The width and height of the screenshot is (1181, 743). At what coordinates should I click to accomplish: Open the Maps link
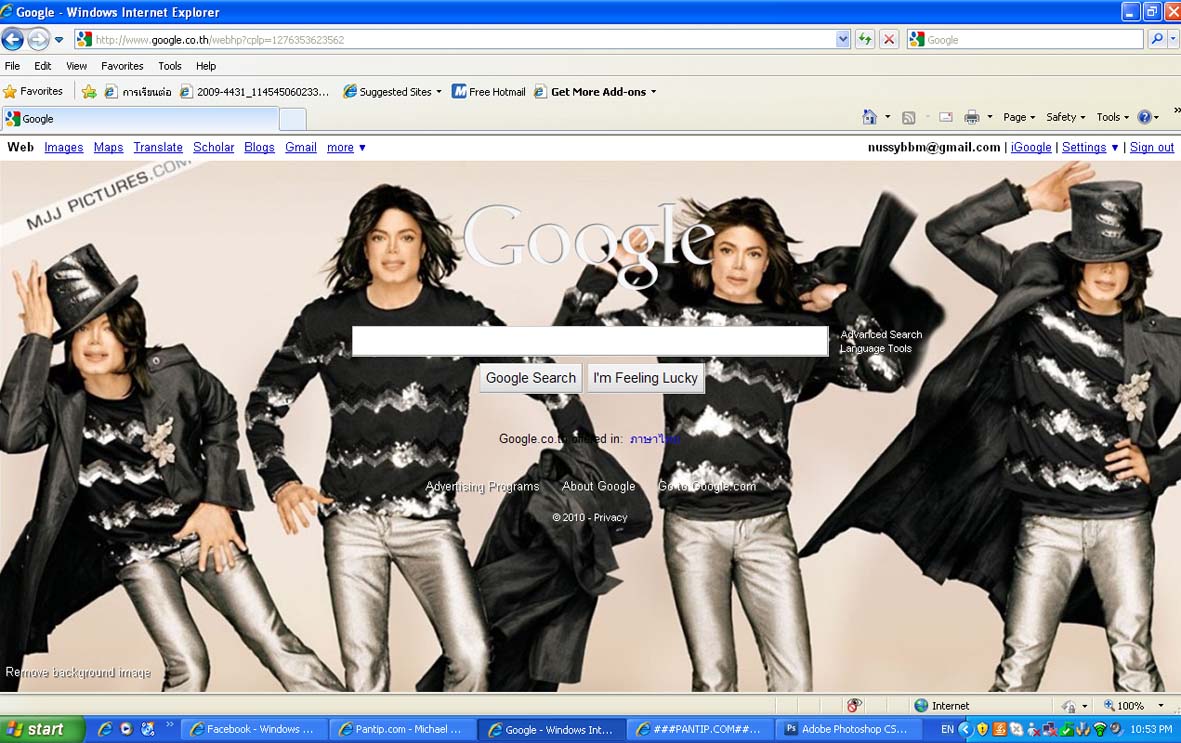tap(108, 147)
